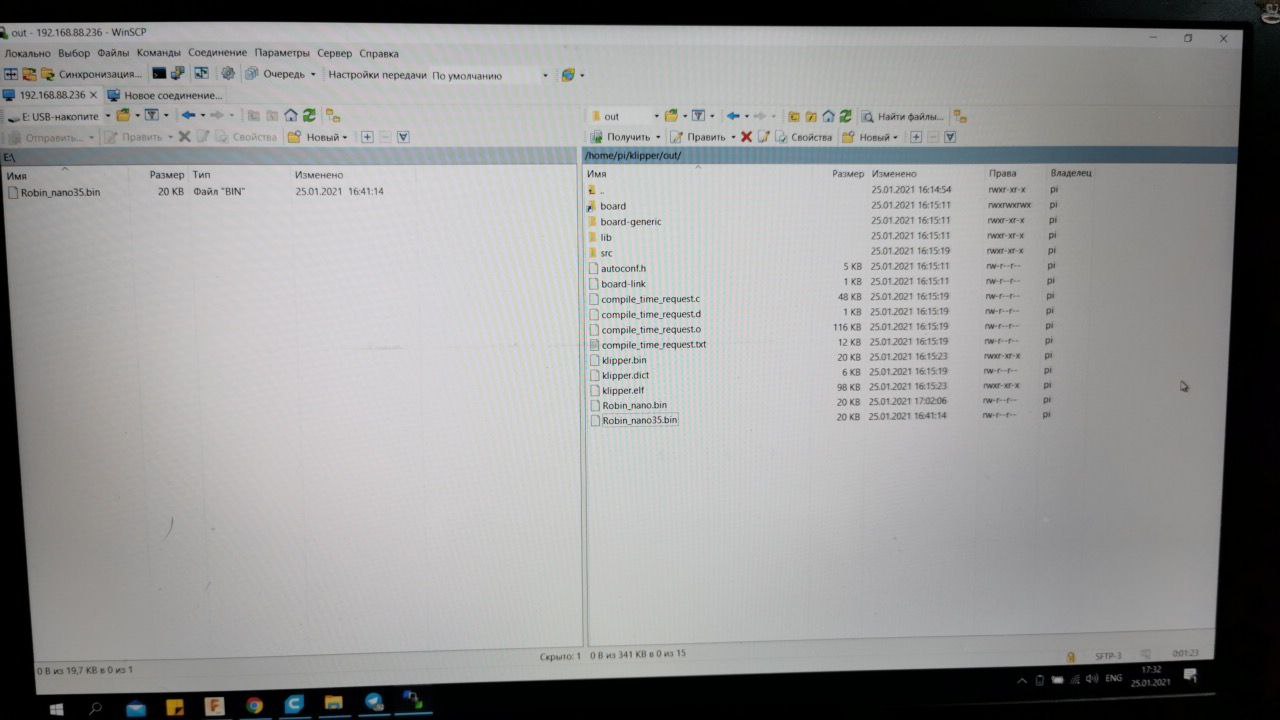Sort remote panel by Изменено column
This screenshot has height=720, width=1280.
[x=894, y=174]
